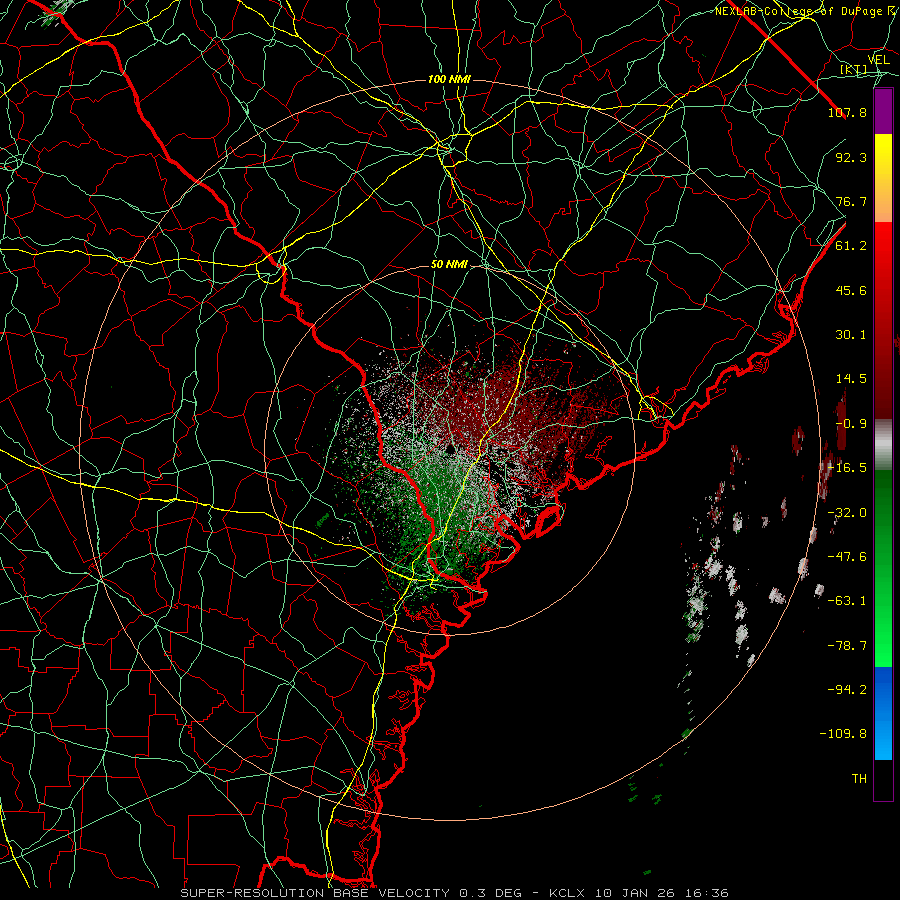The height and width of the screenshot is (900, 900).
Task: Click the yellow-orange segment of the color bar
Action: [x=883, y=178]
